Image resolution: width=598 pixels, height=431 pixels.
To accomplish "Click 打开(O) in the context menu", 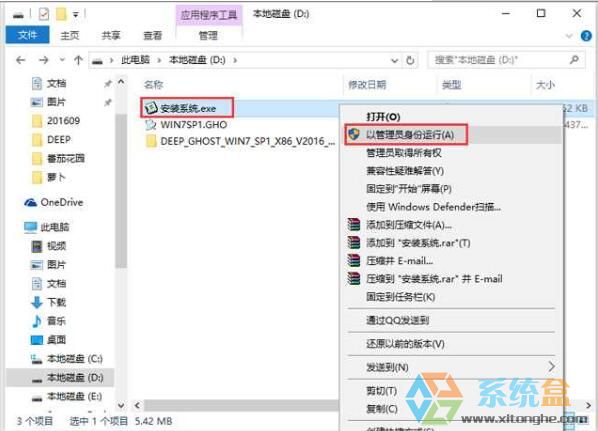I will (x=383, y=117).
